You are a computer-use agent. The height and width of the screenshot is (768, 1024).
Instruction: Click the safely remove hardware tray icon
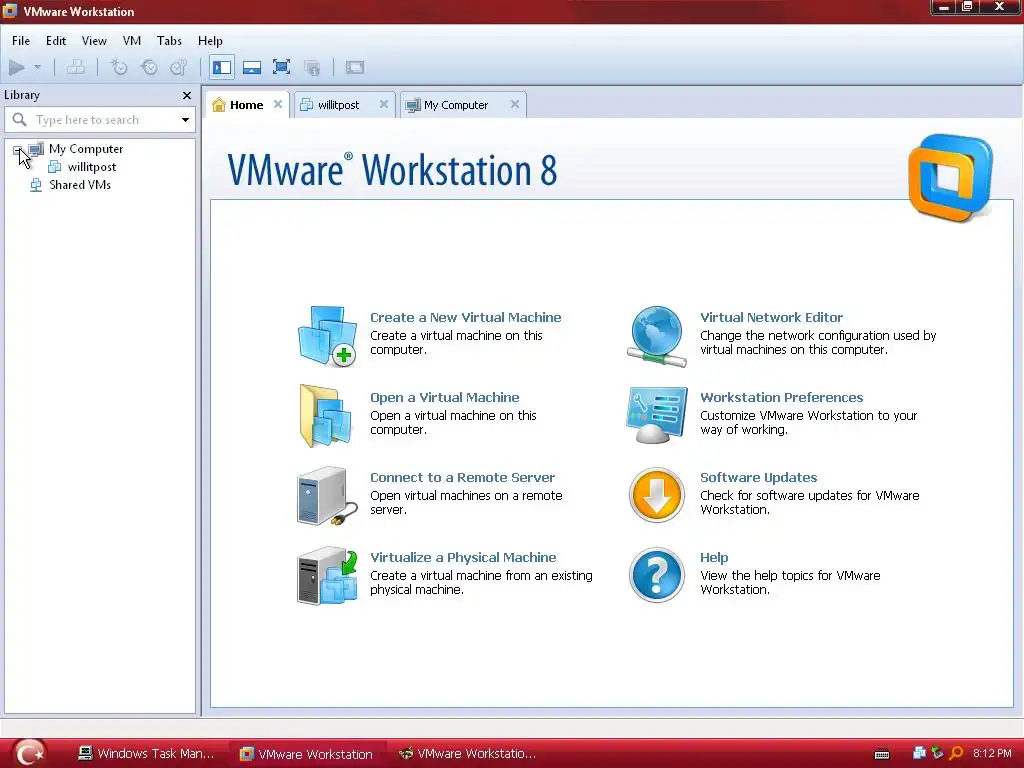click(938, 753)
